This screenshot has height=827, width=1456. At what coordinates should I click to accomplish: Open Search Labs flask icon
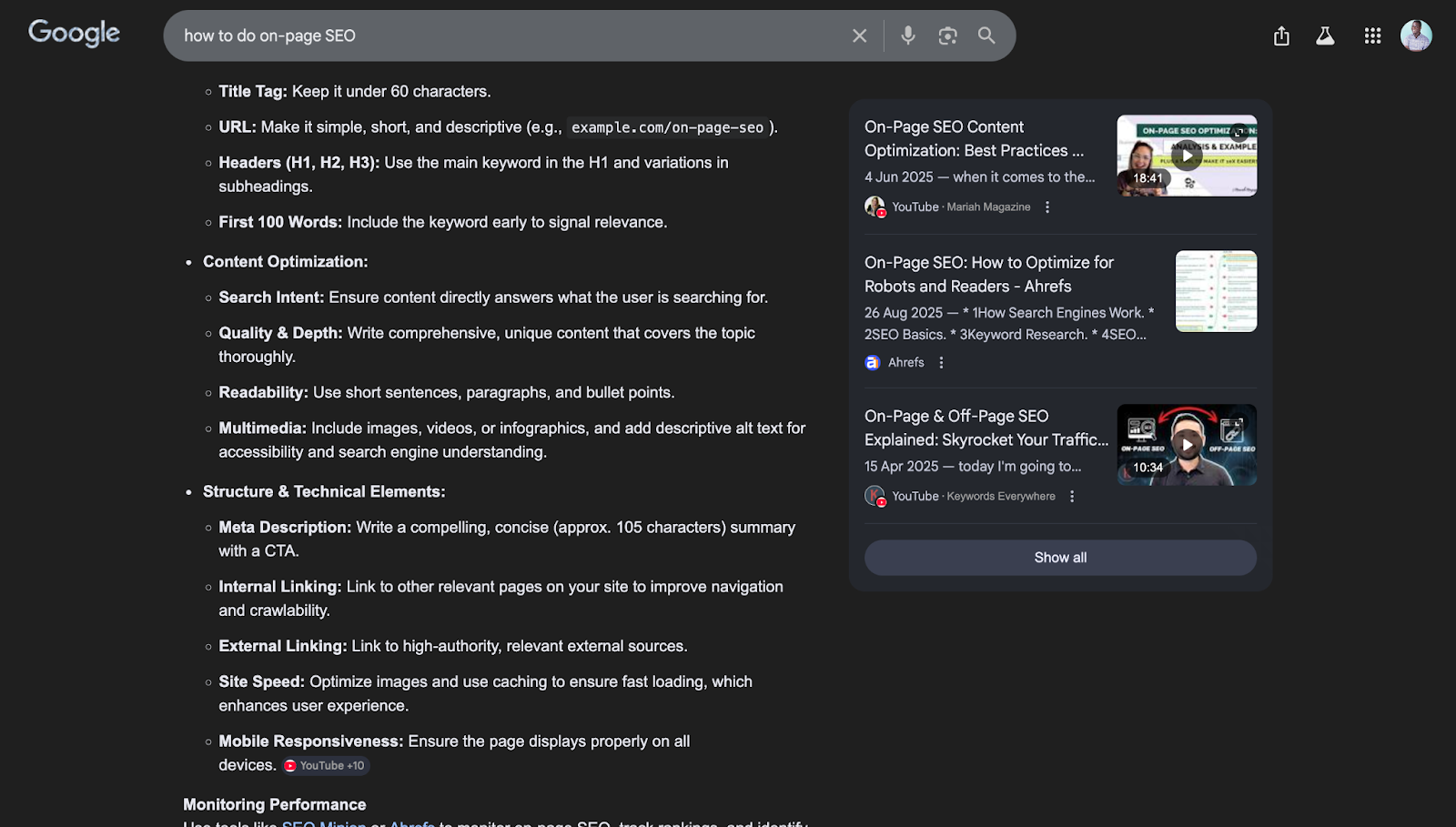click(1325, 36)
